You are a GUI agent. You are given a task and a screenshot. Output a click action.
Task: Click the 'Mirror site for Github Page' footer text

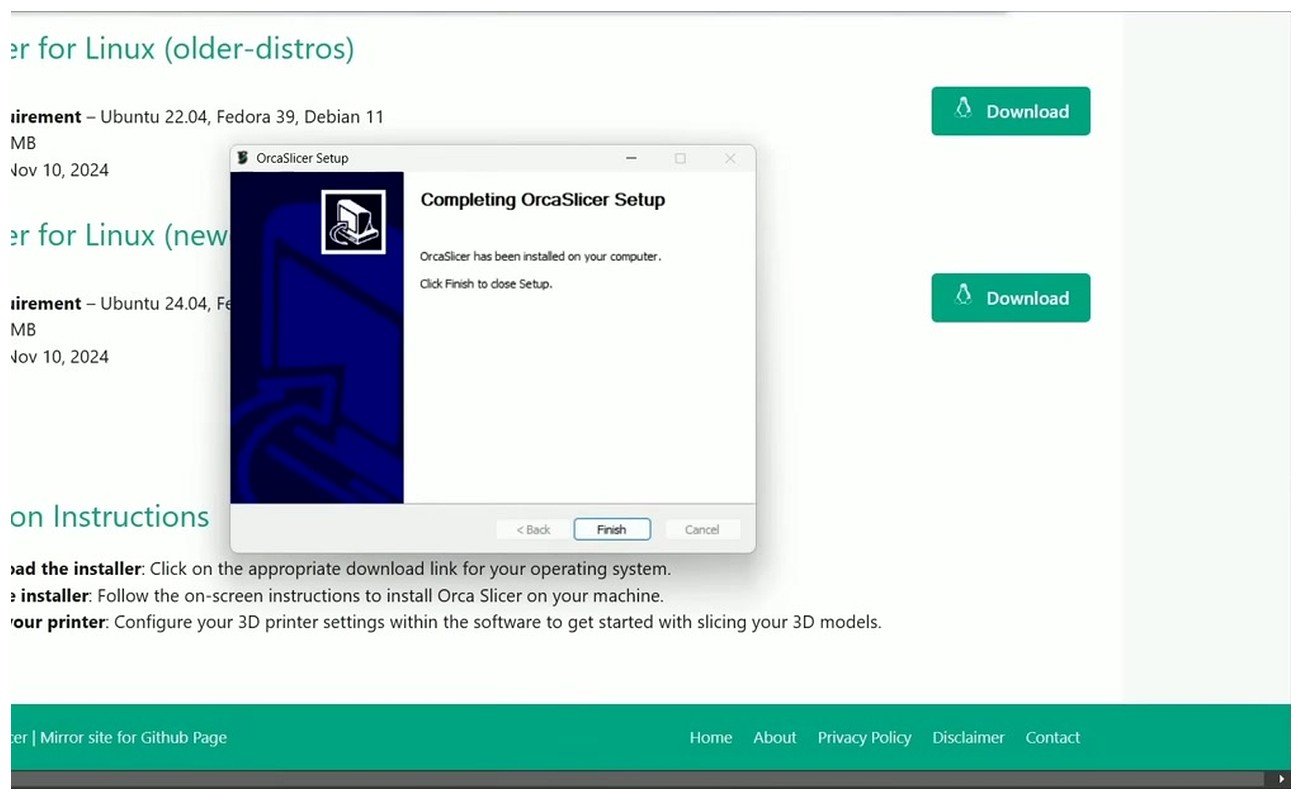coord(134,737)
